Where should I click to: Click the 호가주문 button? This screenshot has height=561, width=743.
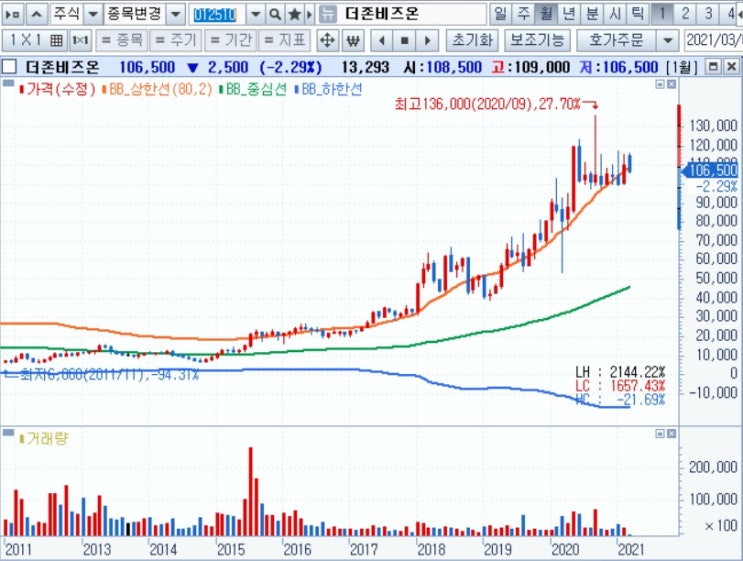[x=616, y=40]
